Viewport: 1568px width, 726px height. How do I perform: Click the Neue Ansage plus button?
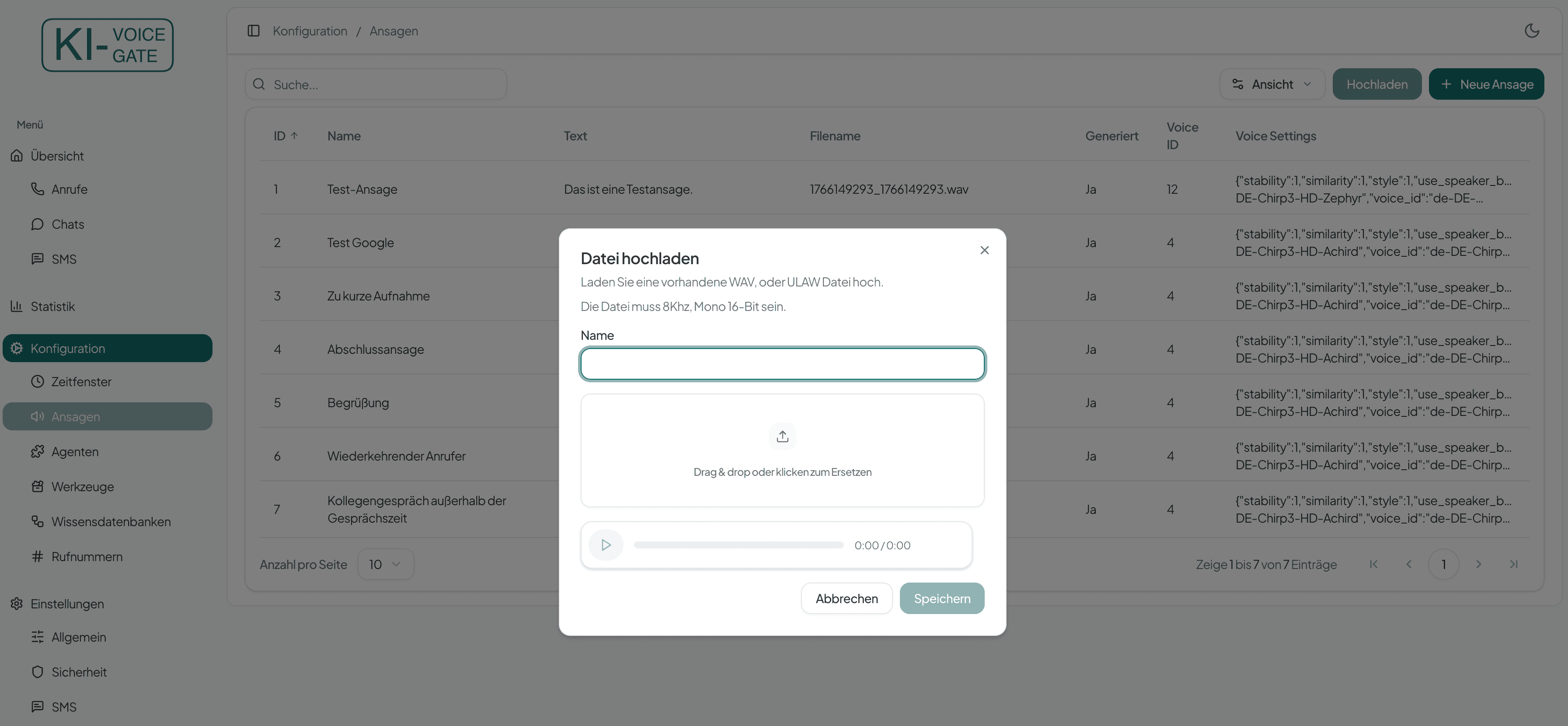(x=1486, y=84)
